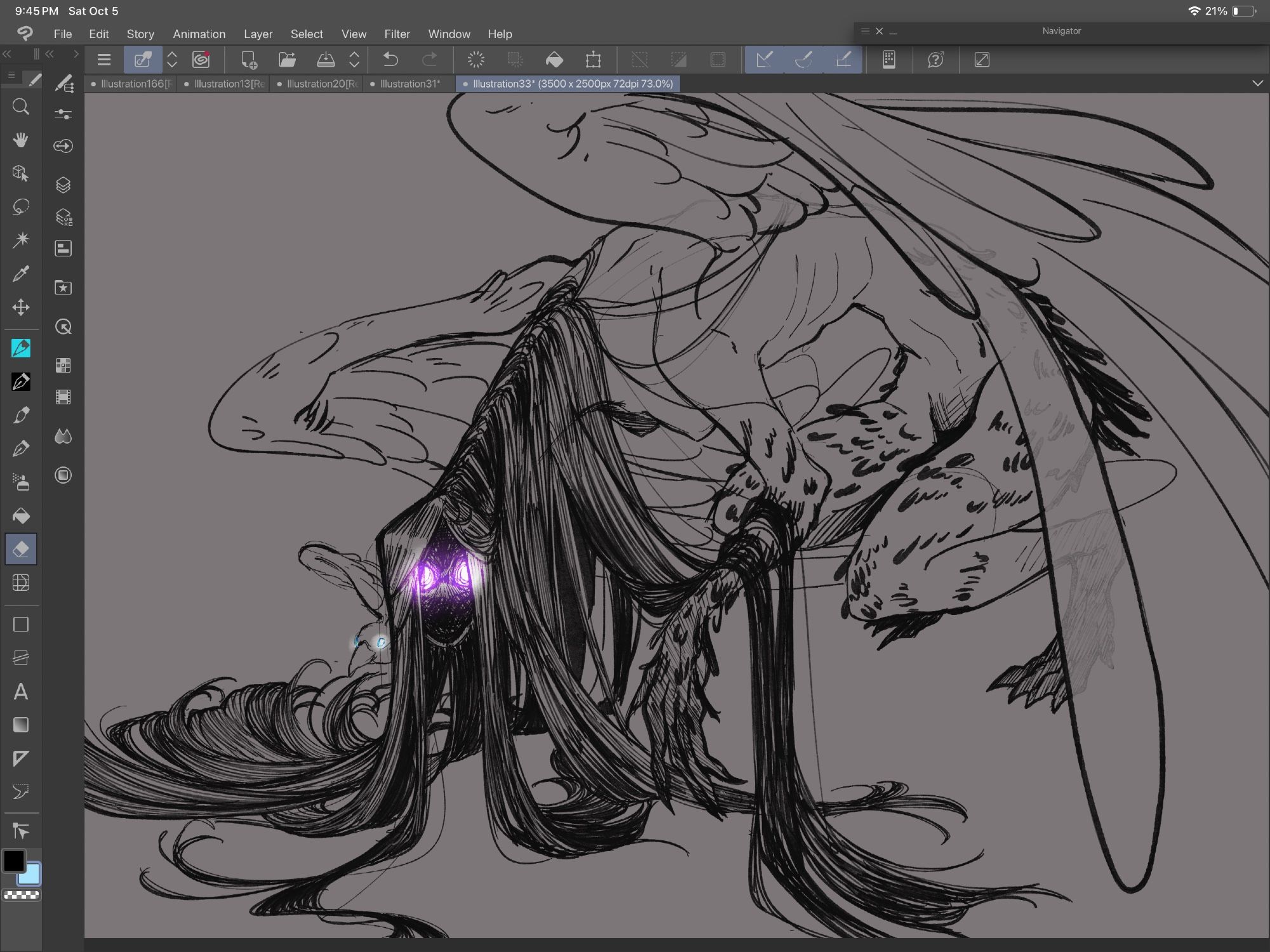Select the Zoom magnifier tool

(x=21, y=107)
